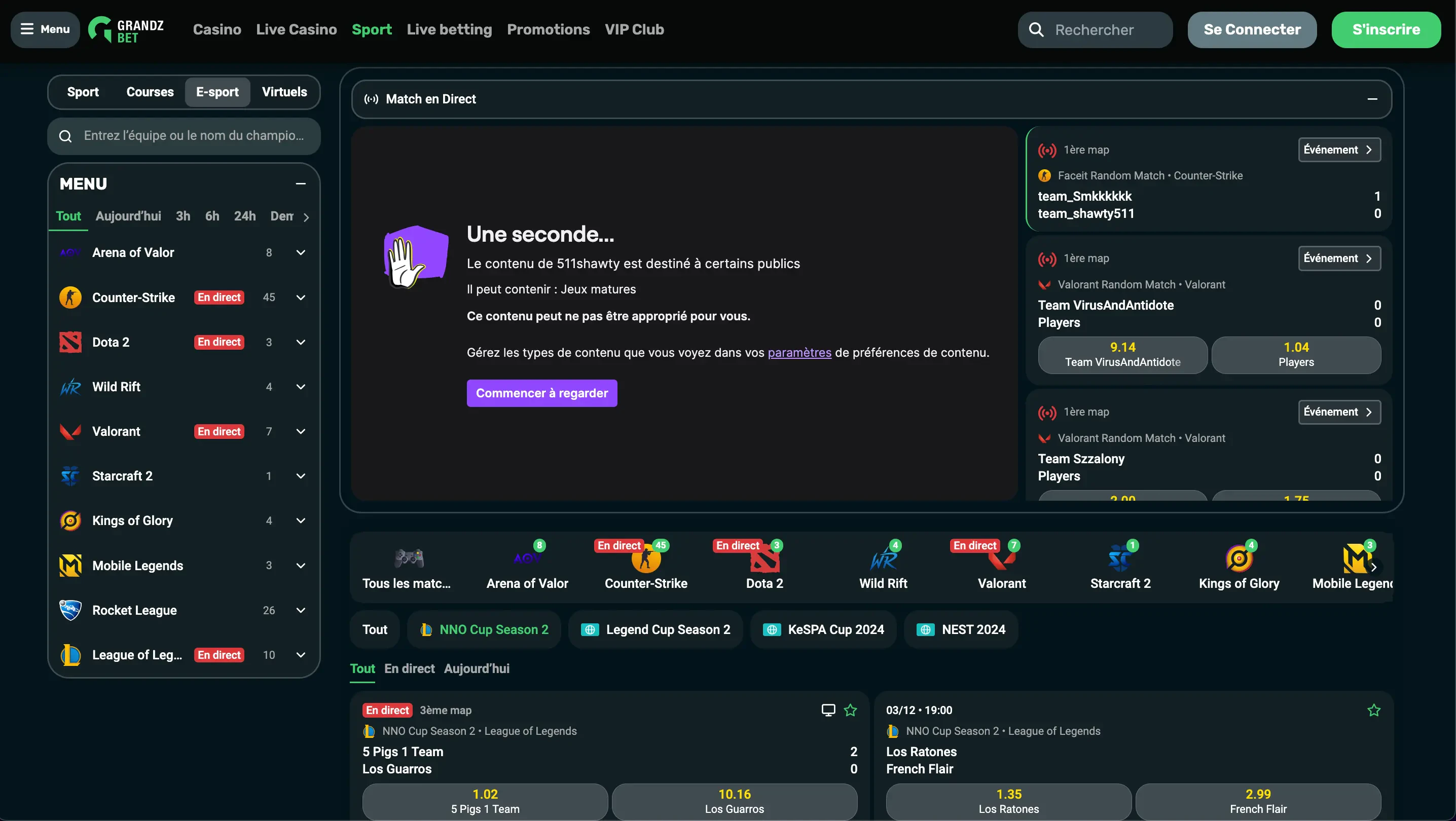Expand Counter-Strike chevron
The width and height of the screenshot is (1456, 821).
(301, 297)
